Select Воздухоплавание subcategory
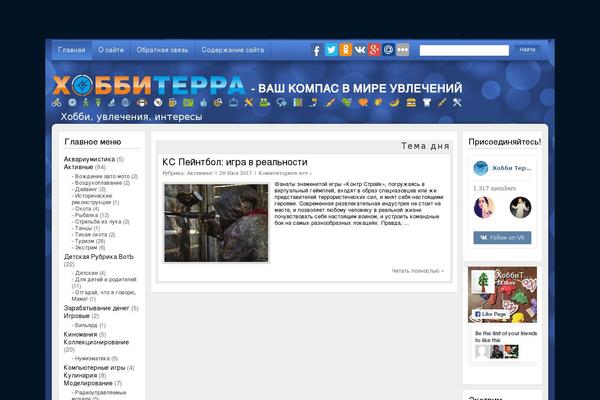This screenshot has width=600, height=400. [x=98, y=183]
